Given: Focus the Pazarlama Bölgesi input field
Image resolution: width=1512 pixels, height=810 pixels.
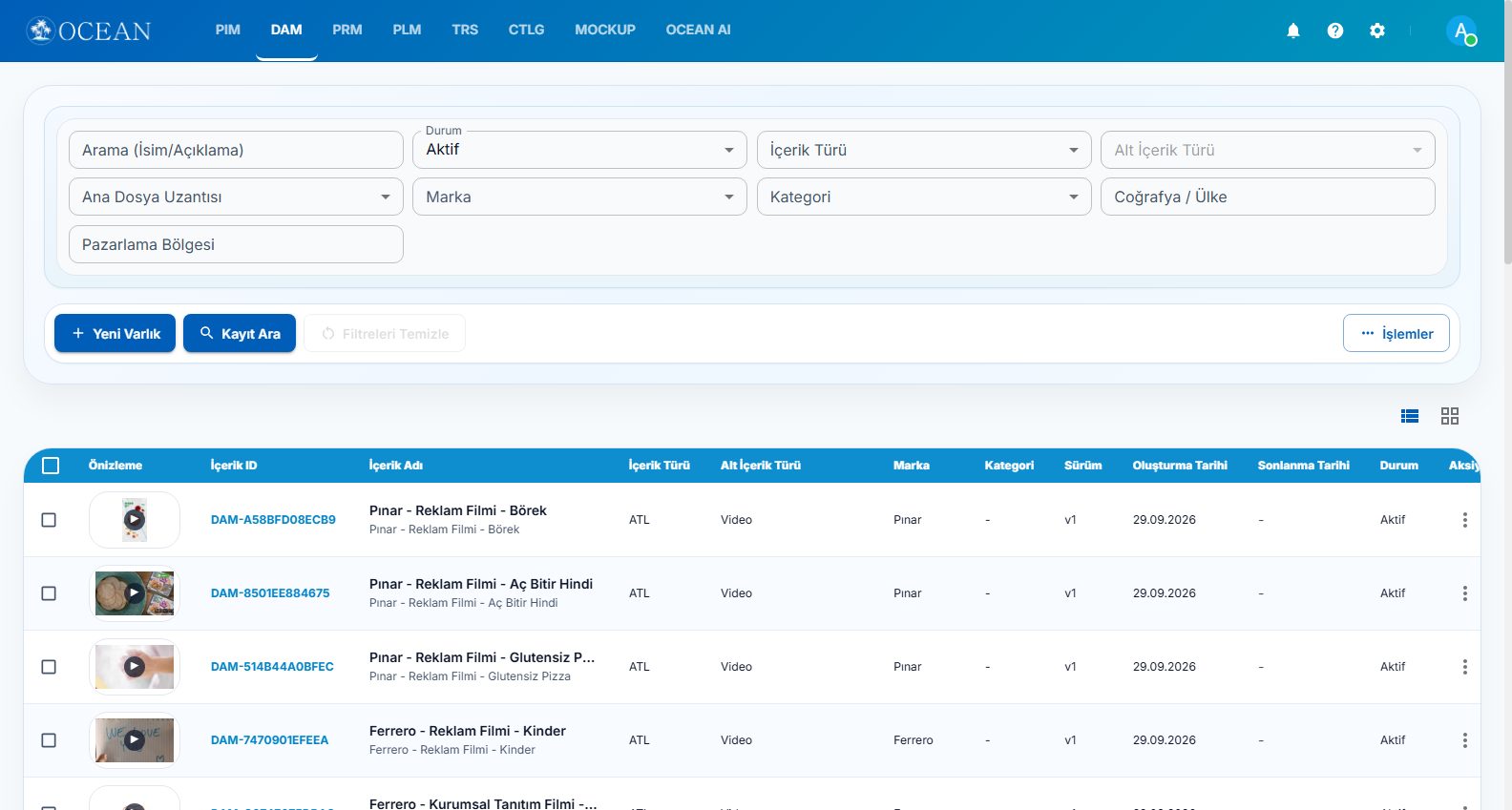Looking at the screenshot, I should 236,244.
